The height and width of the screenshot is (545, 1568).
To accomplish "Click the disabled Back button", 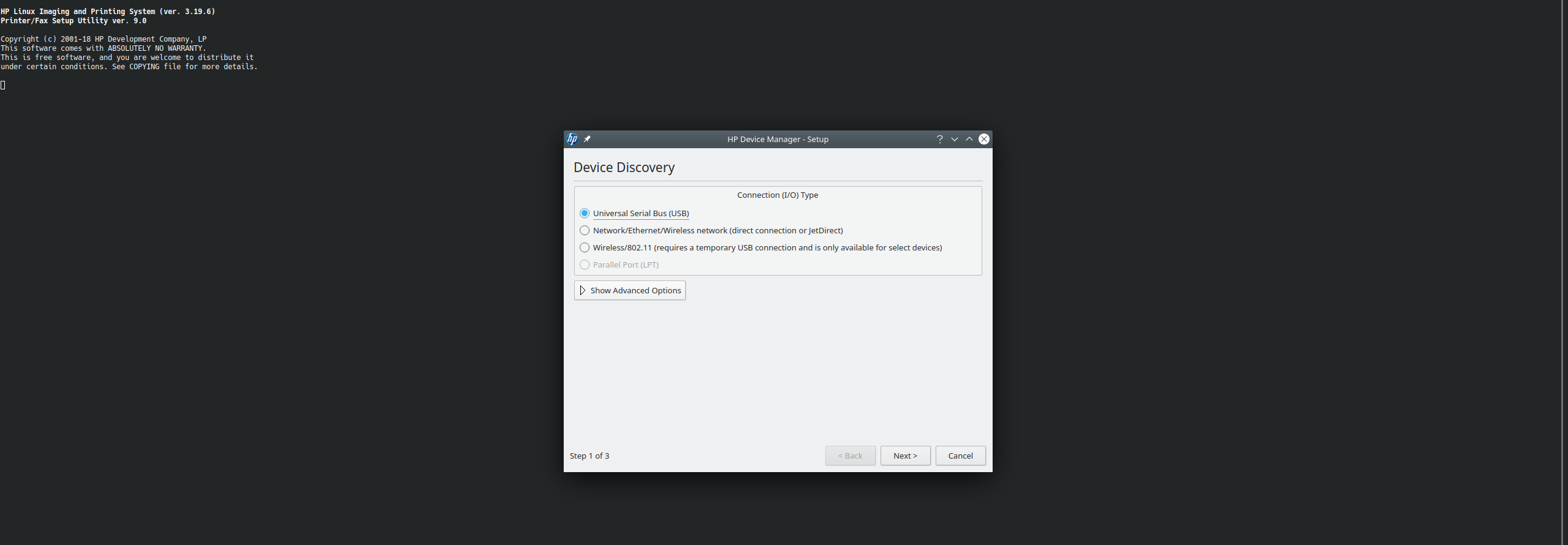I will (850, 456).
